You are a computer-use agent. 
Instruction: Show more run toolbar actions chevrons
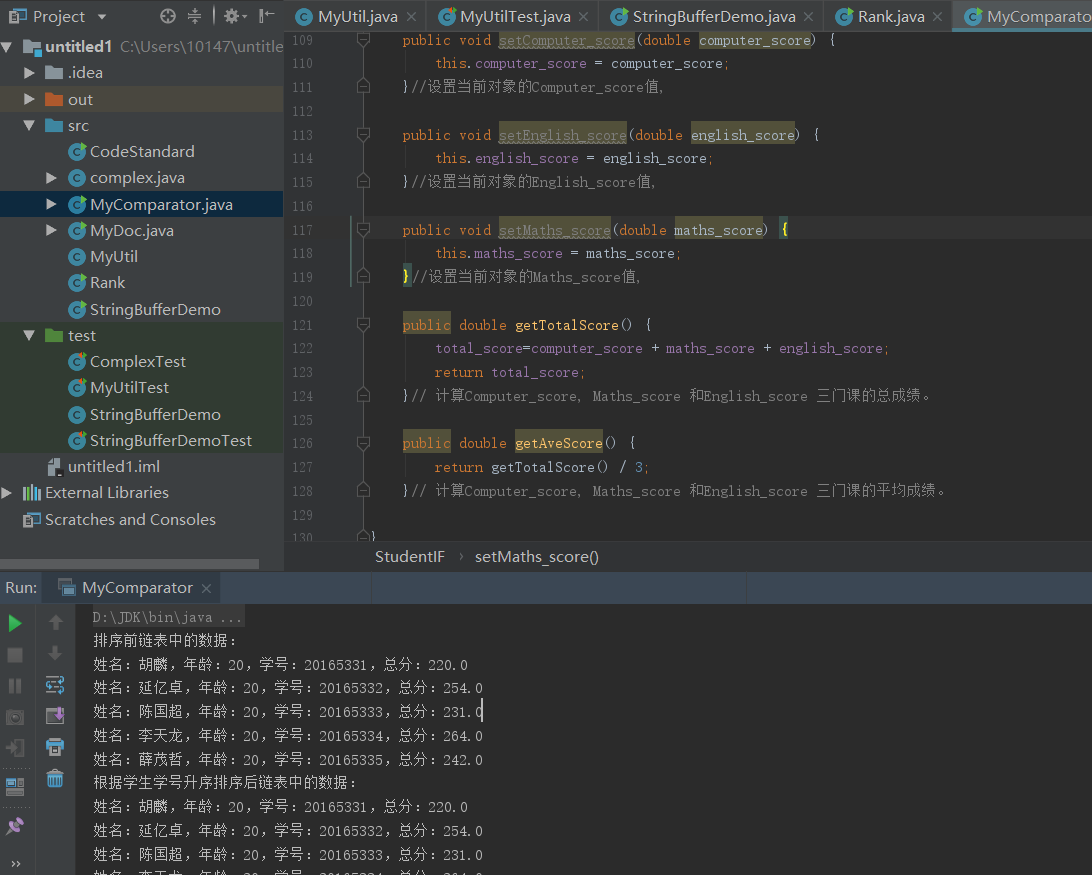(x=15, y=864)
